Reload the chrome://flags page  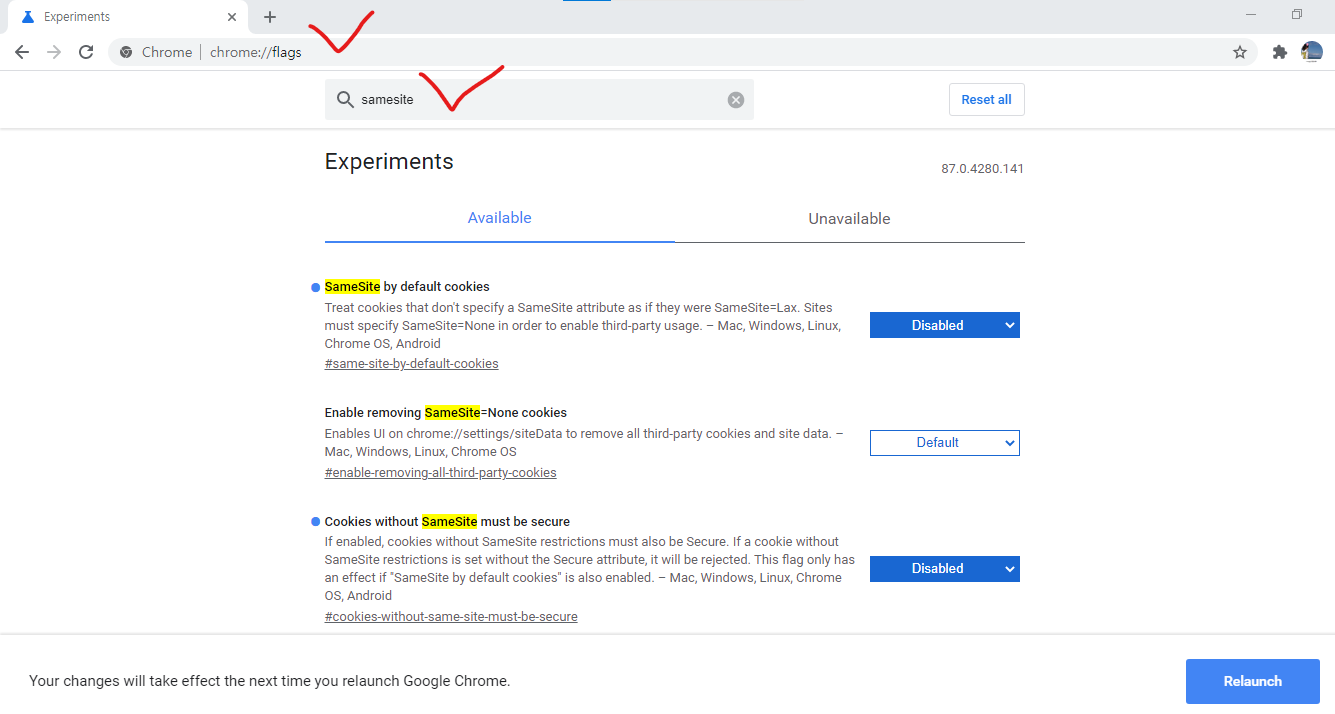(x=86, y=52)
